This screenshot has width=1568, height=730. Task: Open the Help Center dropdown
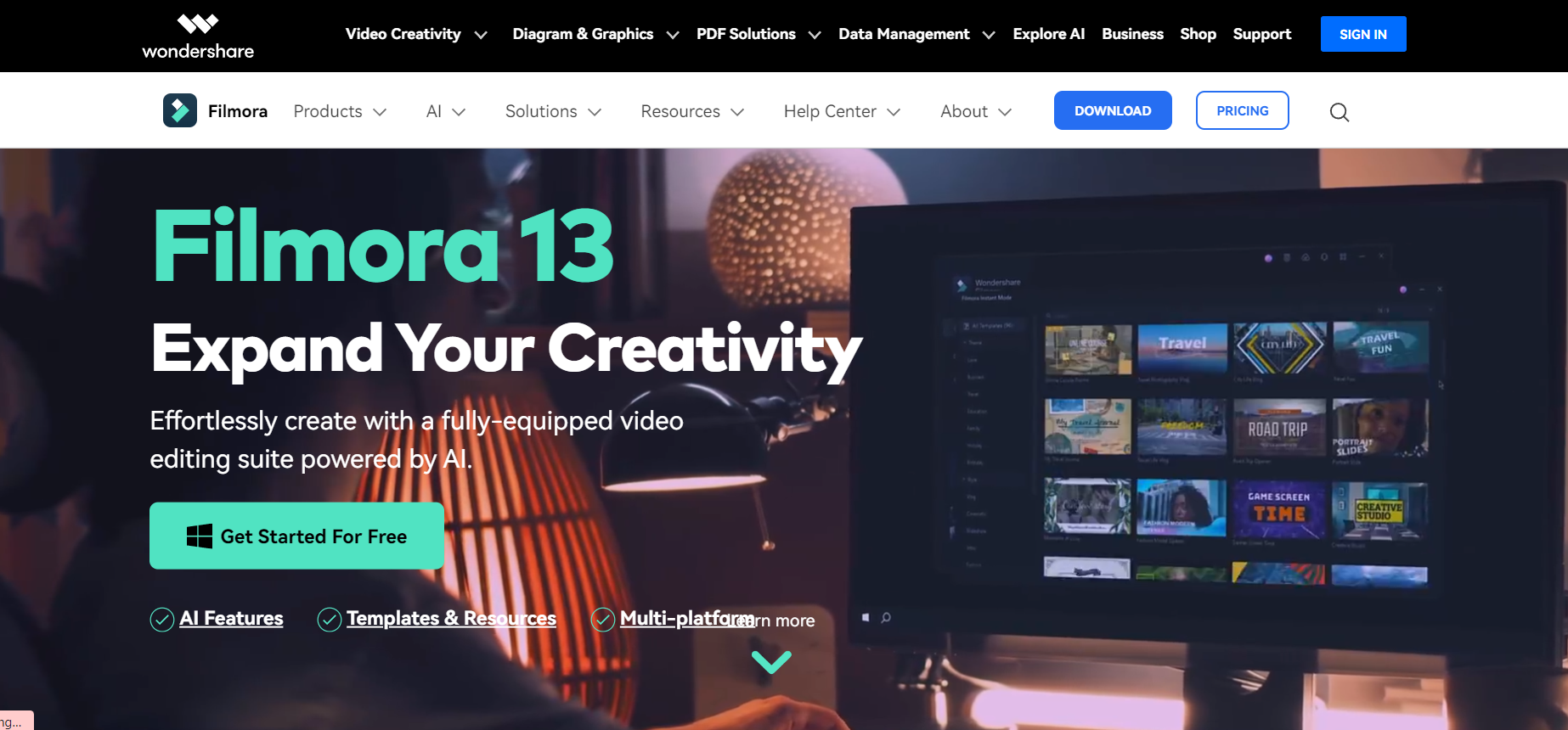coord(842,111)
